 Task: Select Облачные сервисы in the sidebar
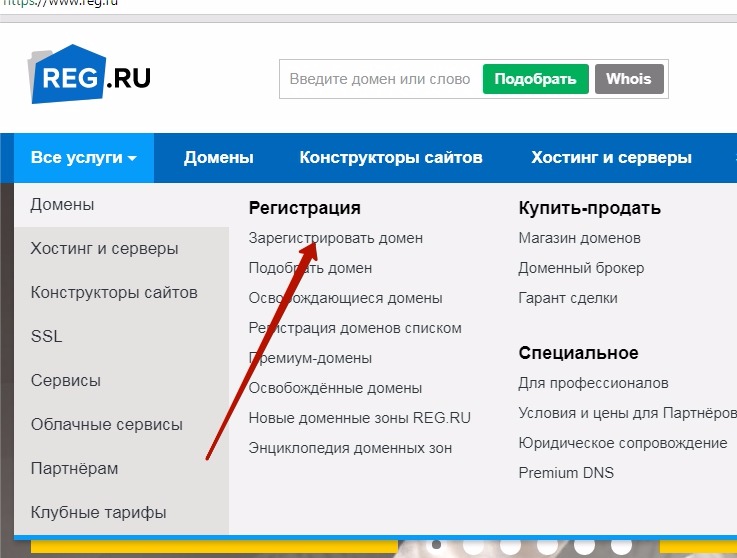click(107, 424)
